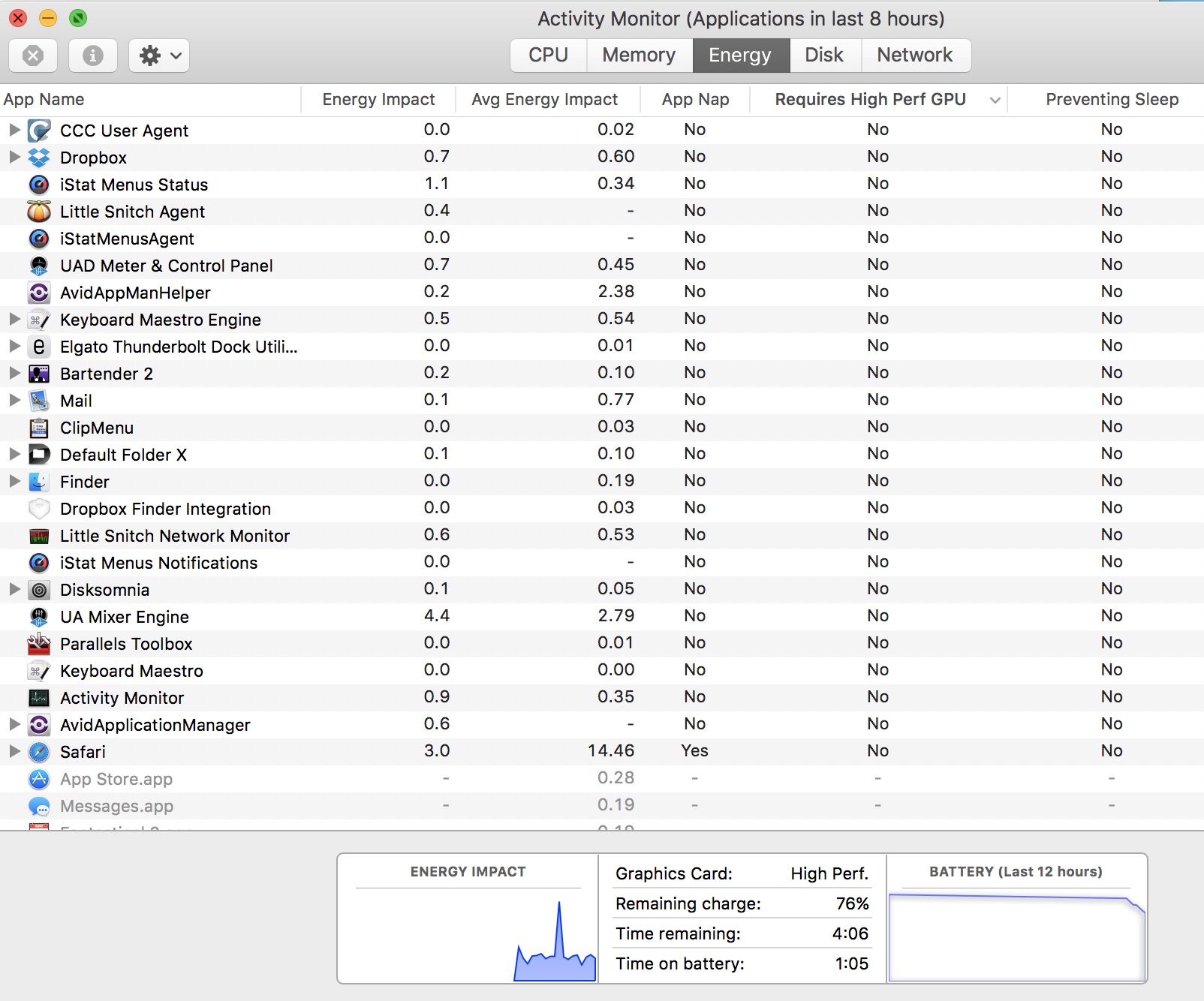Switch to the CPU tab
1204x1001 pixels.
(548, 56)
